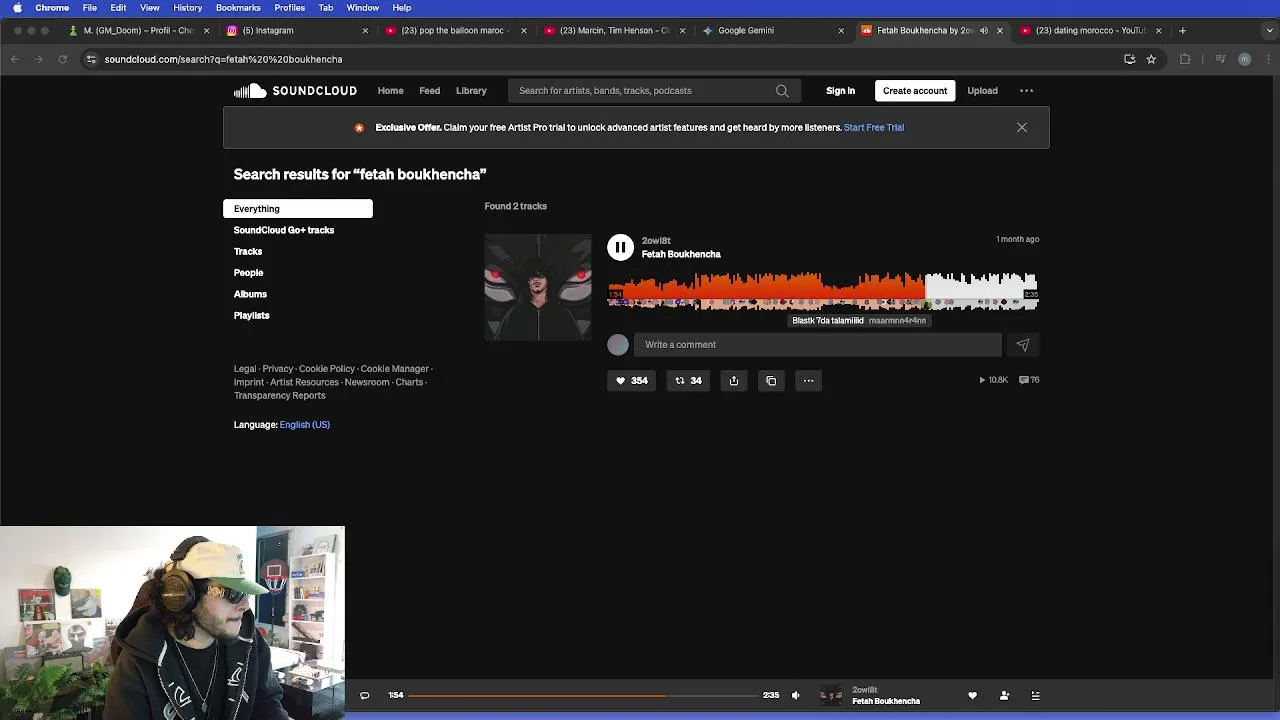Open the Transparency Reports link
The width and height of the screenshot is (1280, 720).
[279, 396]
